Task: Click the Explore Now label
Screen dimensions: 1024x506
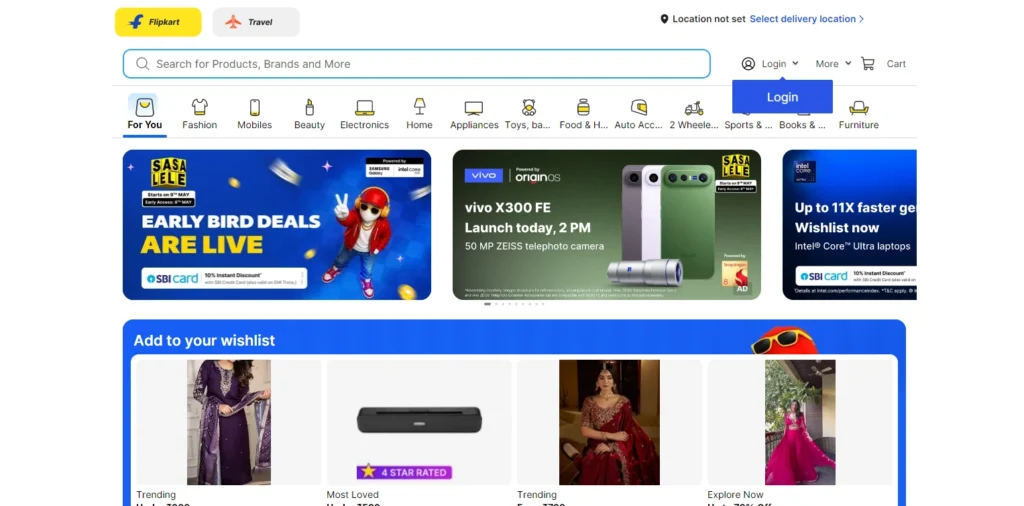Action: [735, 494]
